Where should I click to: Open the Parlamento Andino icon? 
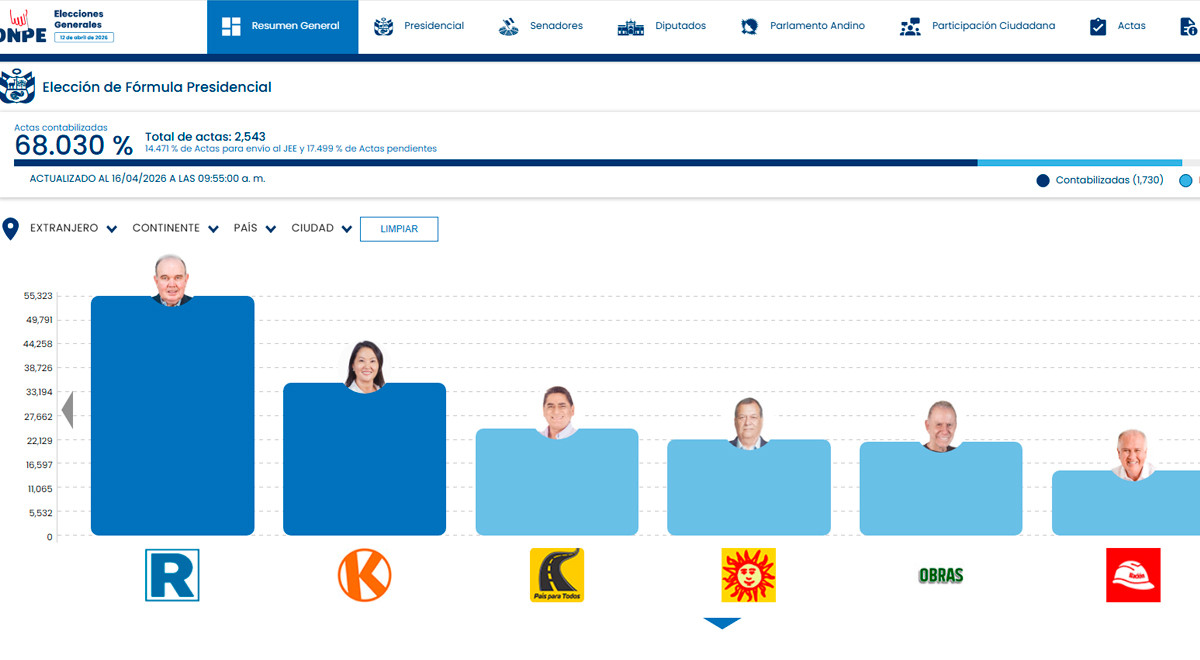pos(748,25)
